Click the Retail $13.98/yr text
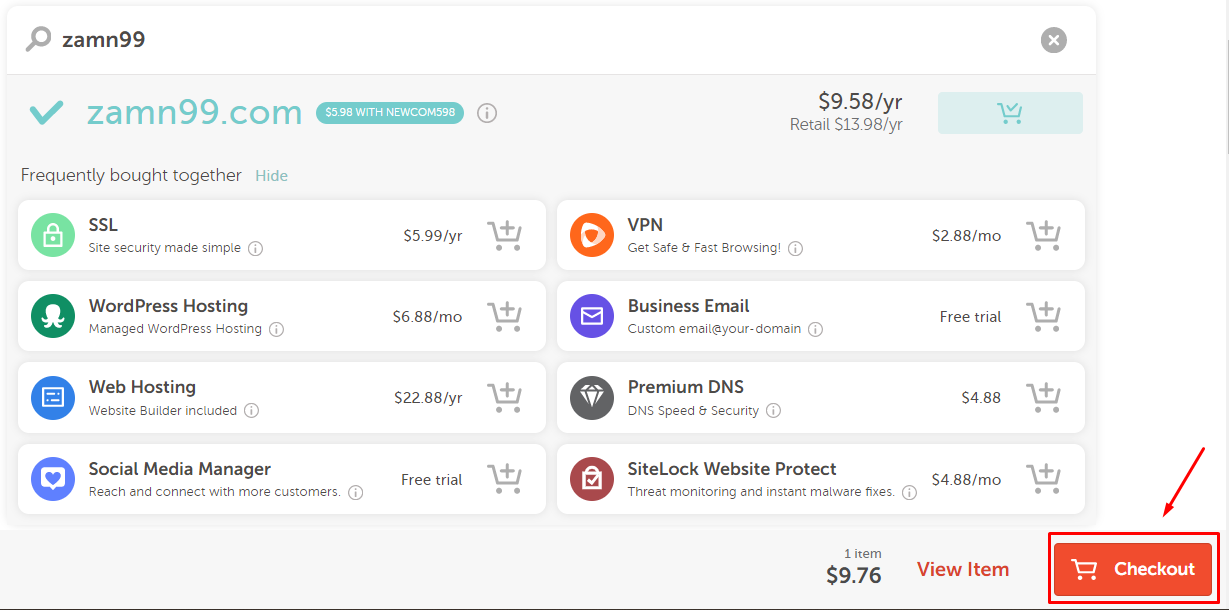 [846, 125]
